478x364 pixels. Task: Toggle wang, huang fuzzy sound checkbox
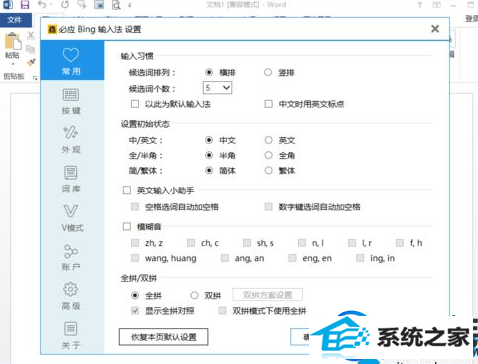tap(135, 258)
